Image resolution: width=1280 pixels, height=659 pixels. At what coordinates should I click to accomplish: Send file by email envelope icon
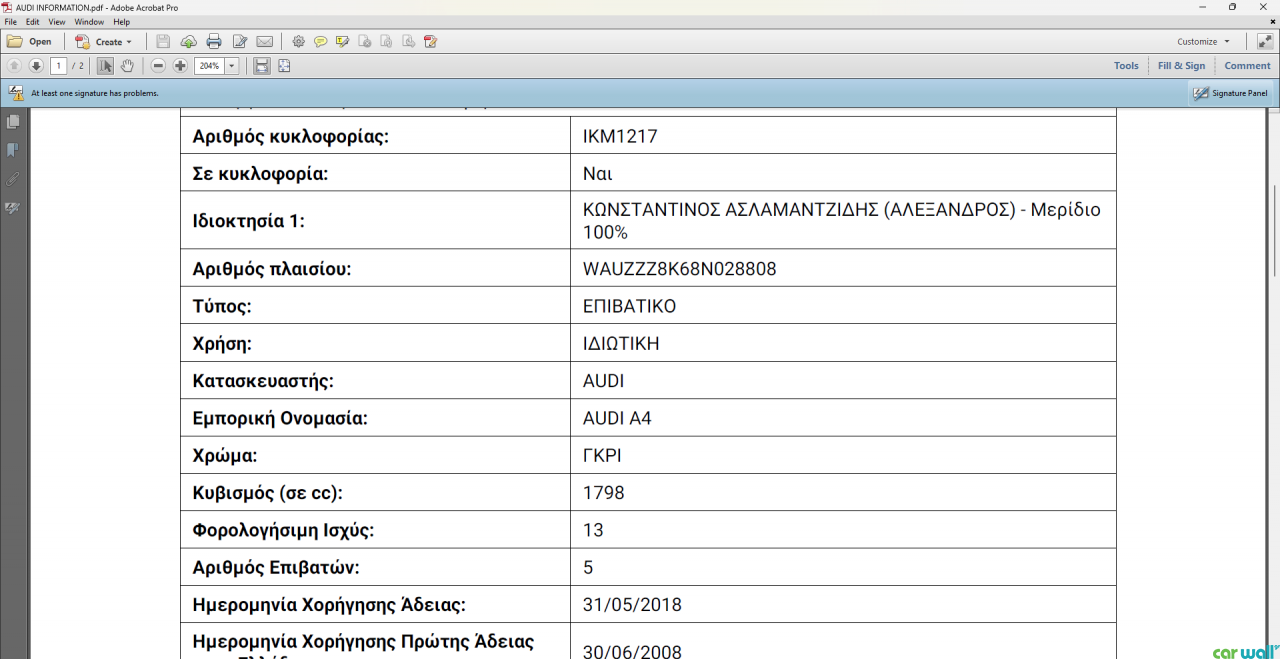point(264,42)
